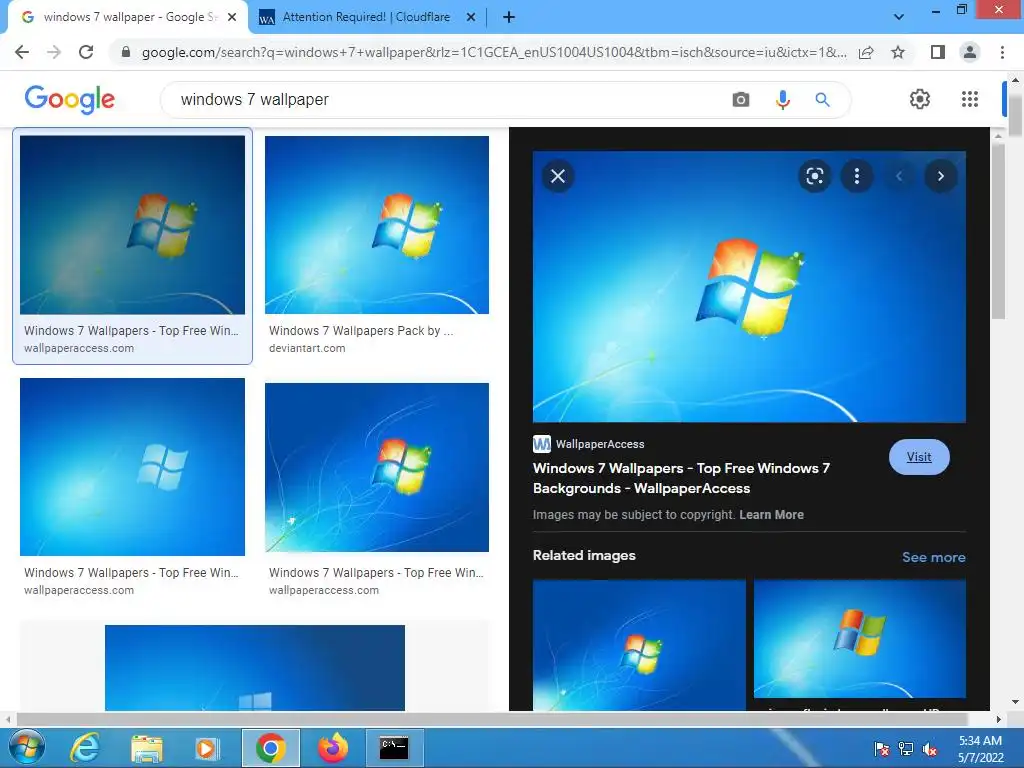Viewport: 1024px width, 768px height.
Task: Click the browser forward arrow
Action: [54, 52]
